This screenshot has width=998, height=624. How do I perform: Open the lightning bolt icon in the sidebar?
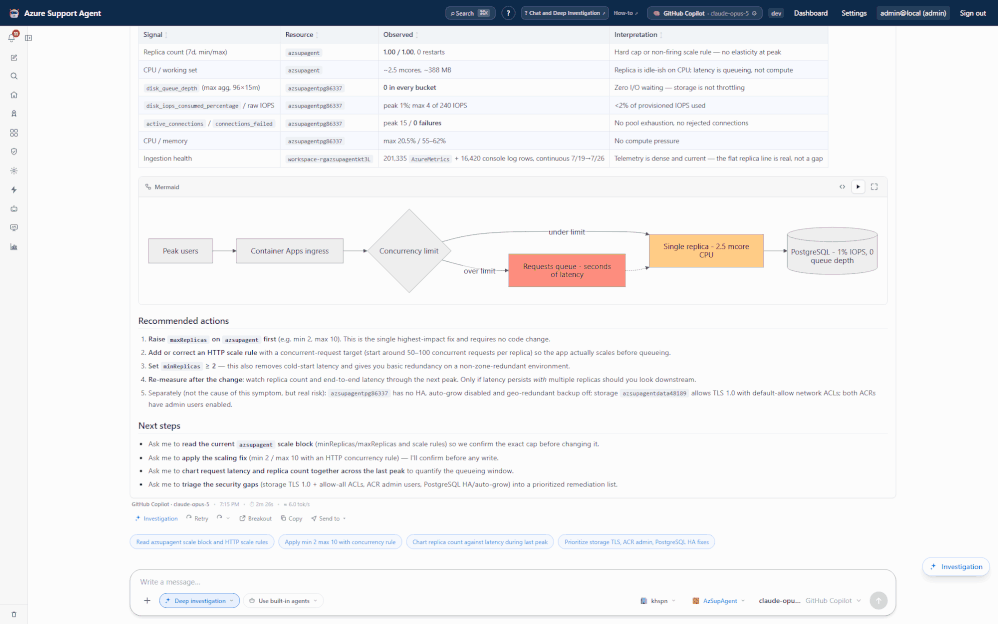[14, 190]
